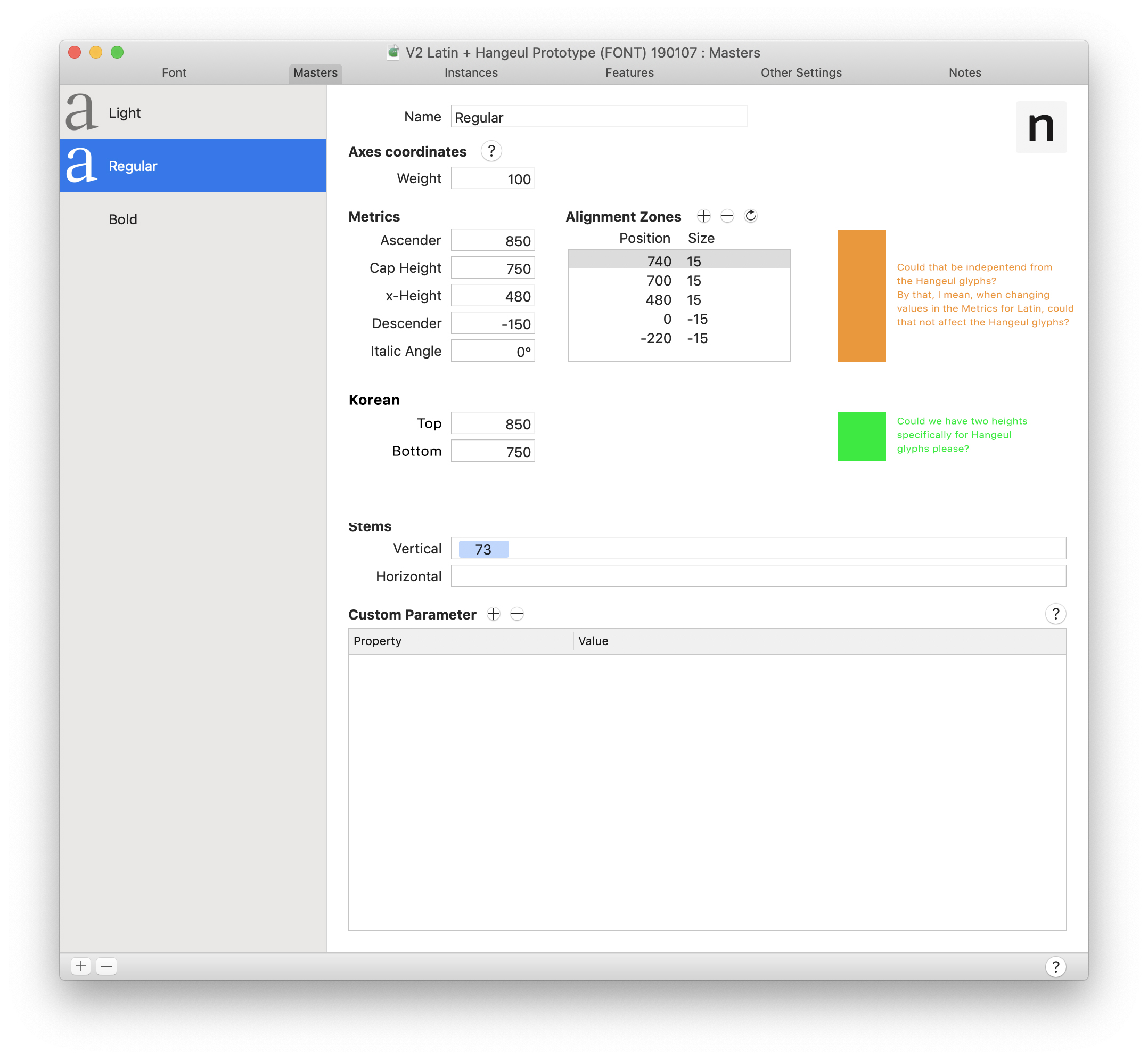The height and width of the screenshot is (1059, 1148).
Task: Click the green color swatch
Action: (862, 436)
